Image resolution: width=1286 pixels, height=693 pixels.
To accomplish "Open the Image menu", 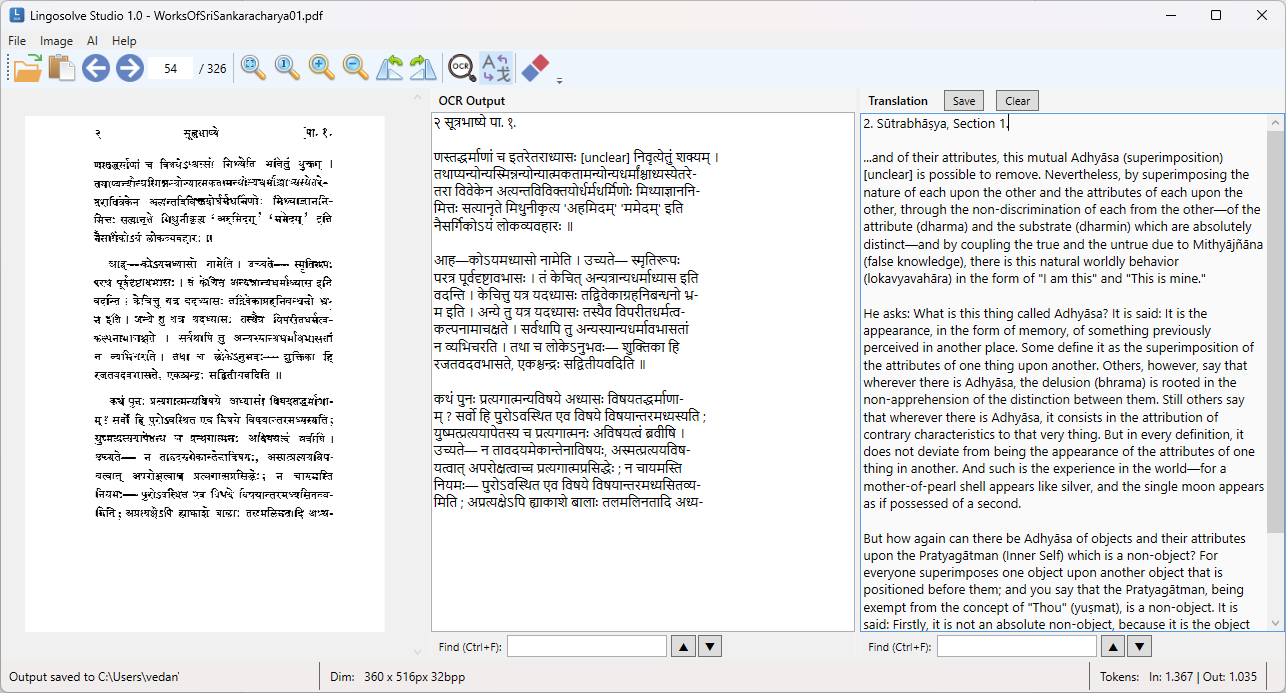I will coord(57,41).
